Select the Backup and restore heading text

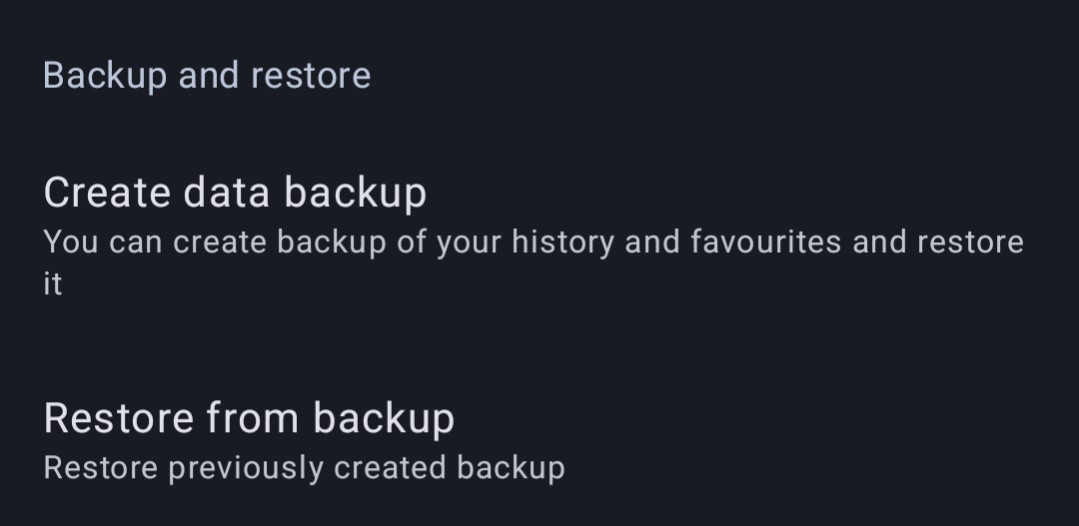click(207, 76)
